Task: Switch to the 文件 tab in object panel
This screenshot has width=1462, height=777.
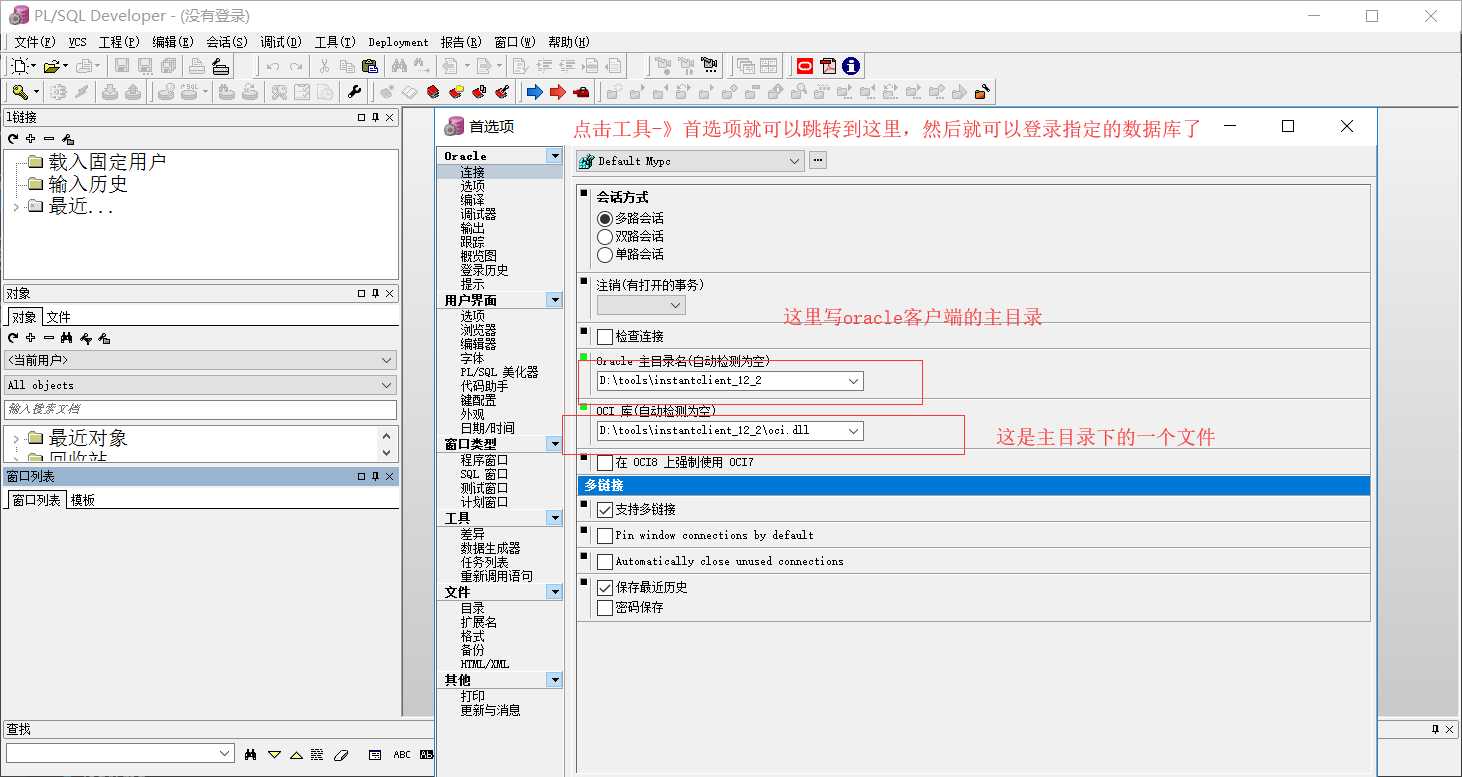Action: point(58,317)
